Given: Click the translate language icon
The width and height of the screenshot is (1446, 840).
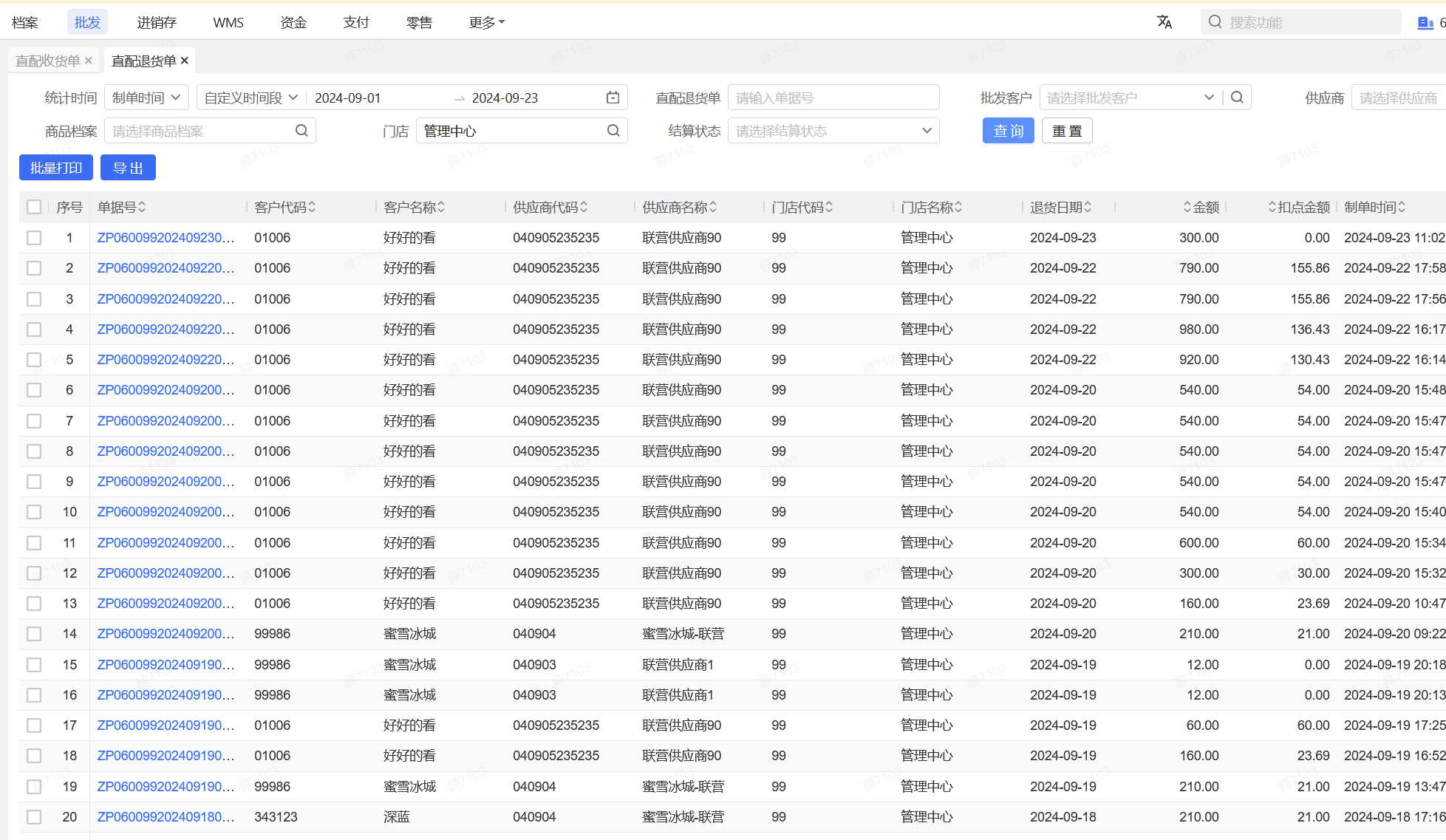Looking at the screenshot, I should tap(1164, 22).
